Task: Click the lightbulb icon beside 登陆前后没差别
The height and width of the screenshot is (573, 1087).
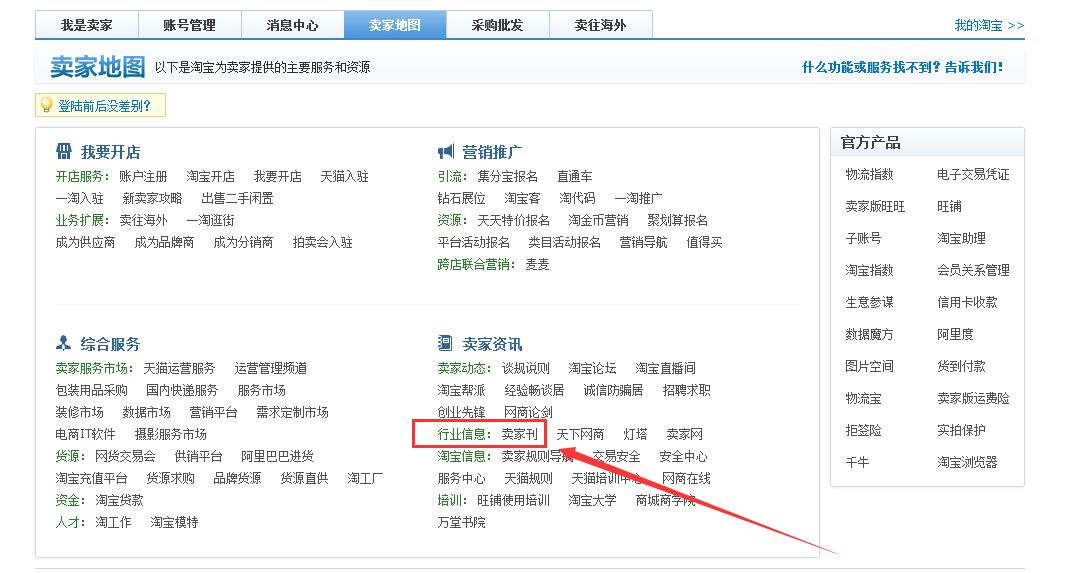Action: point(46,105)
